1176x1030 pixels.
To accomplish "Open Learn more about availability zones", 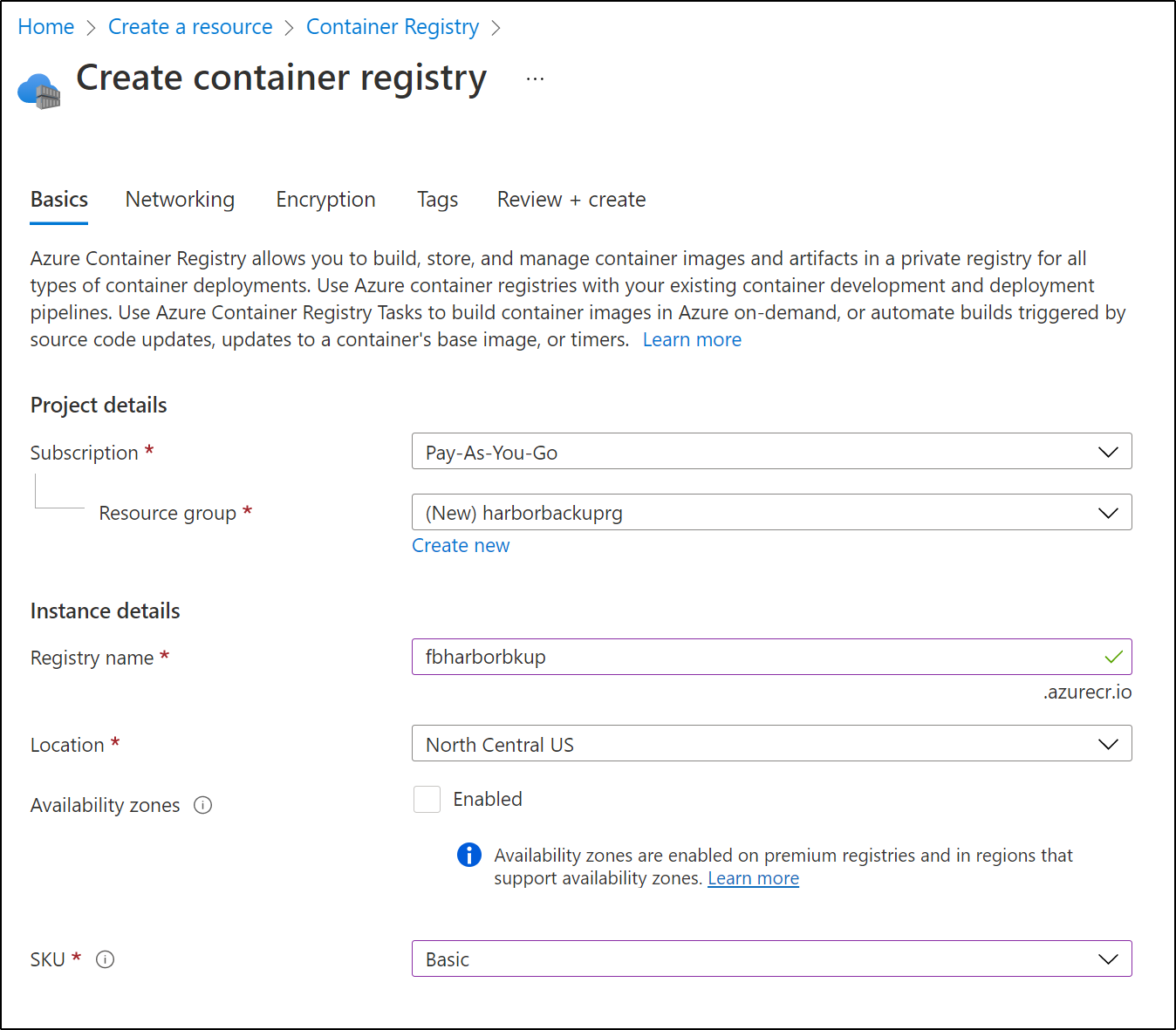I will 753,878.
